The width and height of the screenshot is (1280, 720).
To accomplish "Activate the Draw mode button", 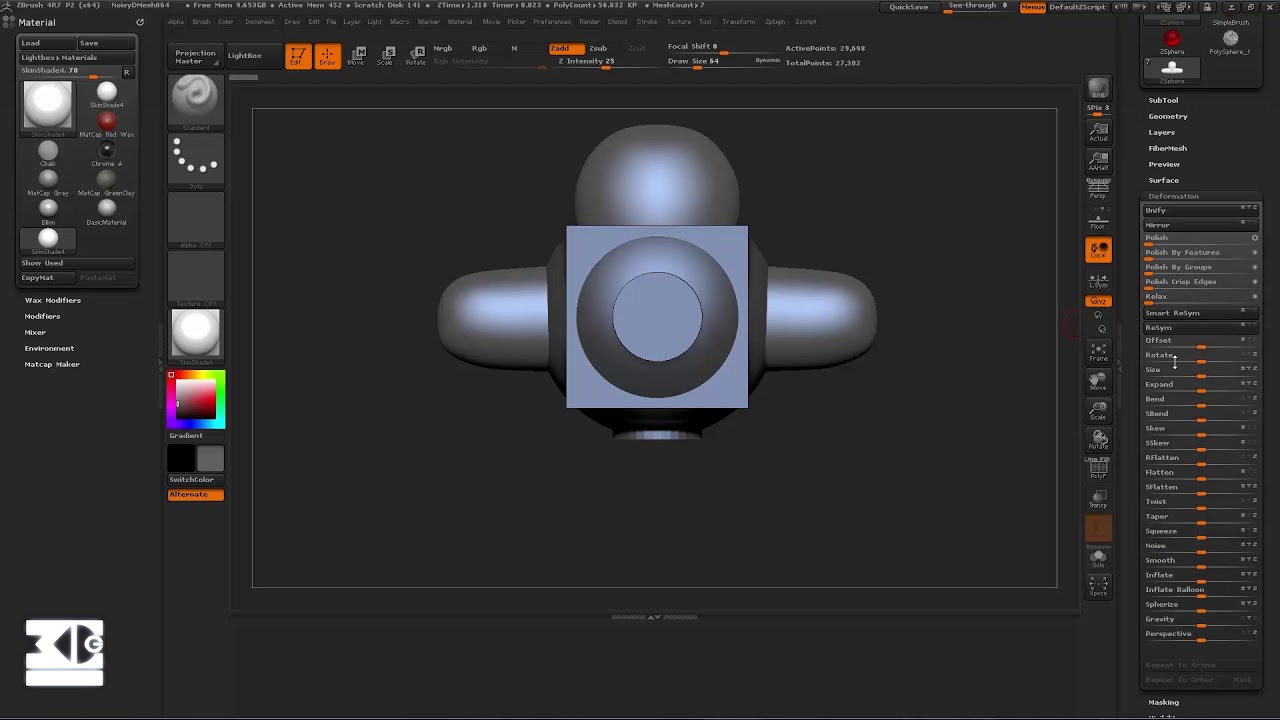I will click(327, 56).
